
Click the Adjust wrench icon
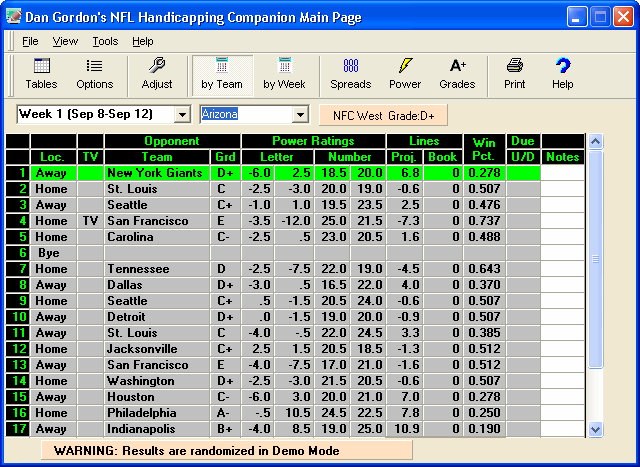[157, 76]
